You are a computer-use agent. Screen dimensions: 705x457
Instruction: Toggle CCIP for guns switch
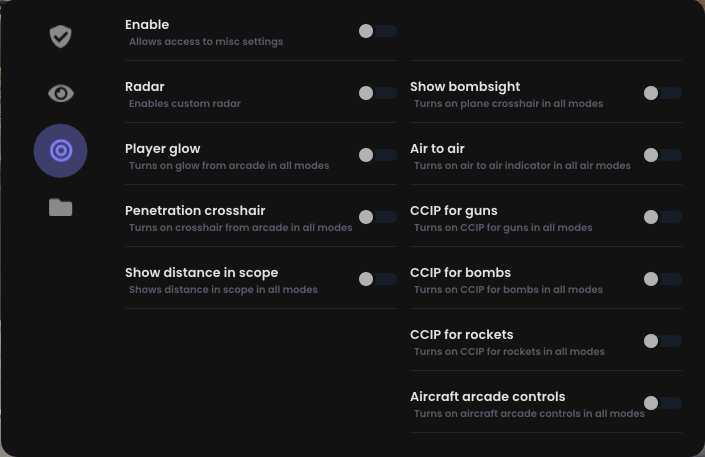[x=662, y=218]
